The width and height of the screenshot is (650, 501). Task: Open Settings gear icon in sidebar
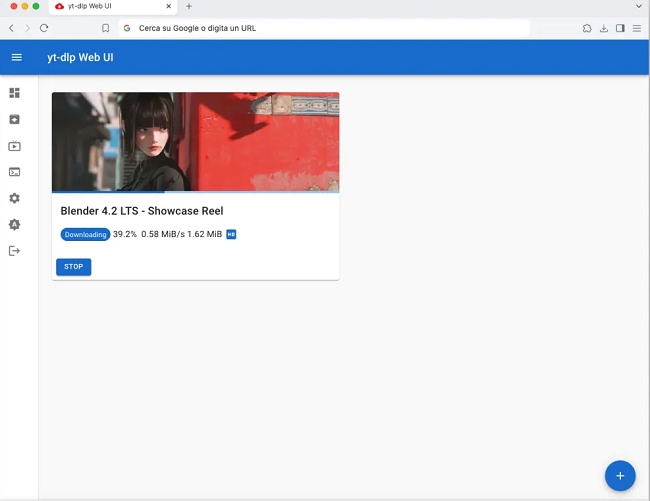[14, 198]
